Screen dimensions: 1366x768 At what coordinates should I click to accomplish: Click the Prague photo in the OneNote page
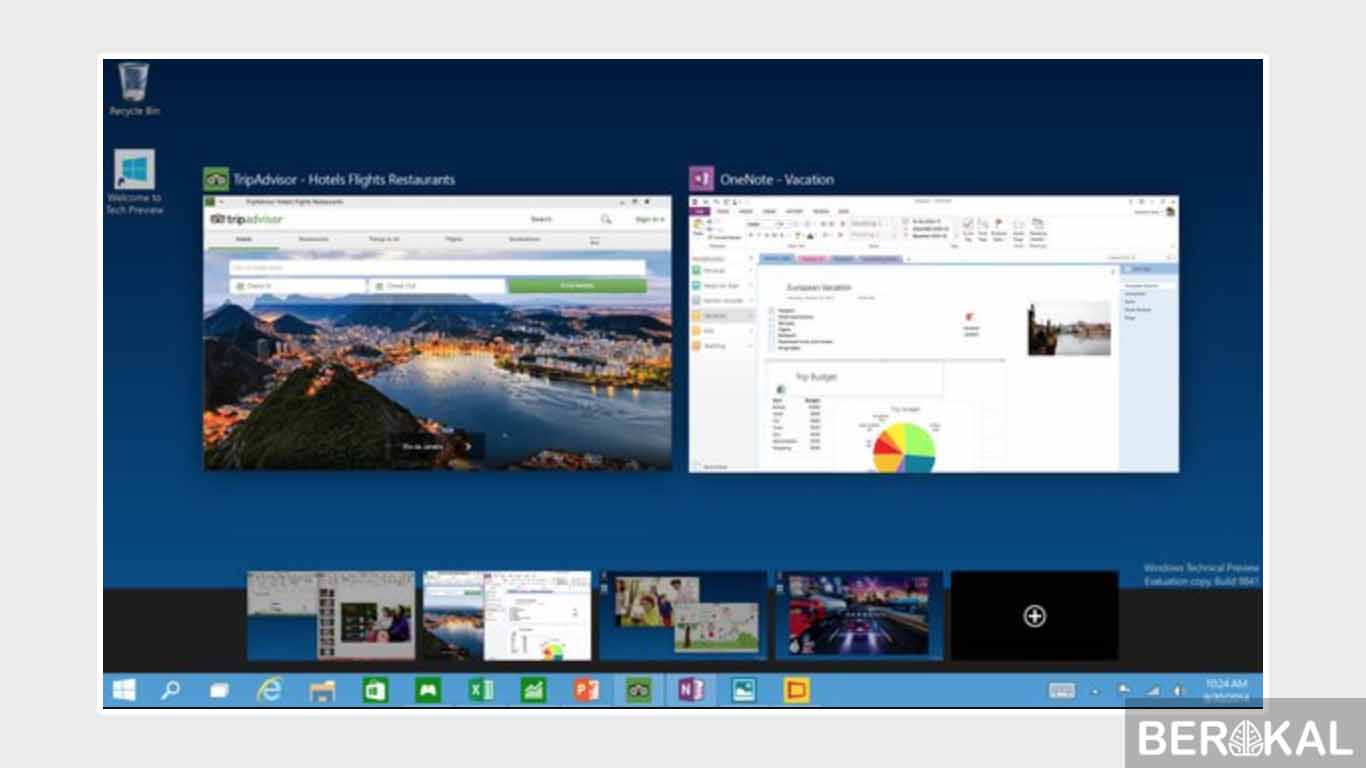1069,328
